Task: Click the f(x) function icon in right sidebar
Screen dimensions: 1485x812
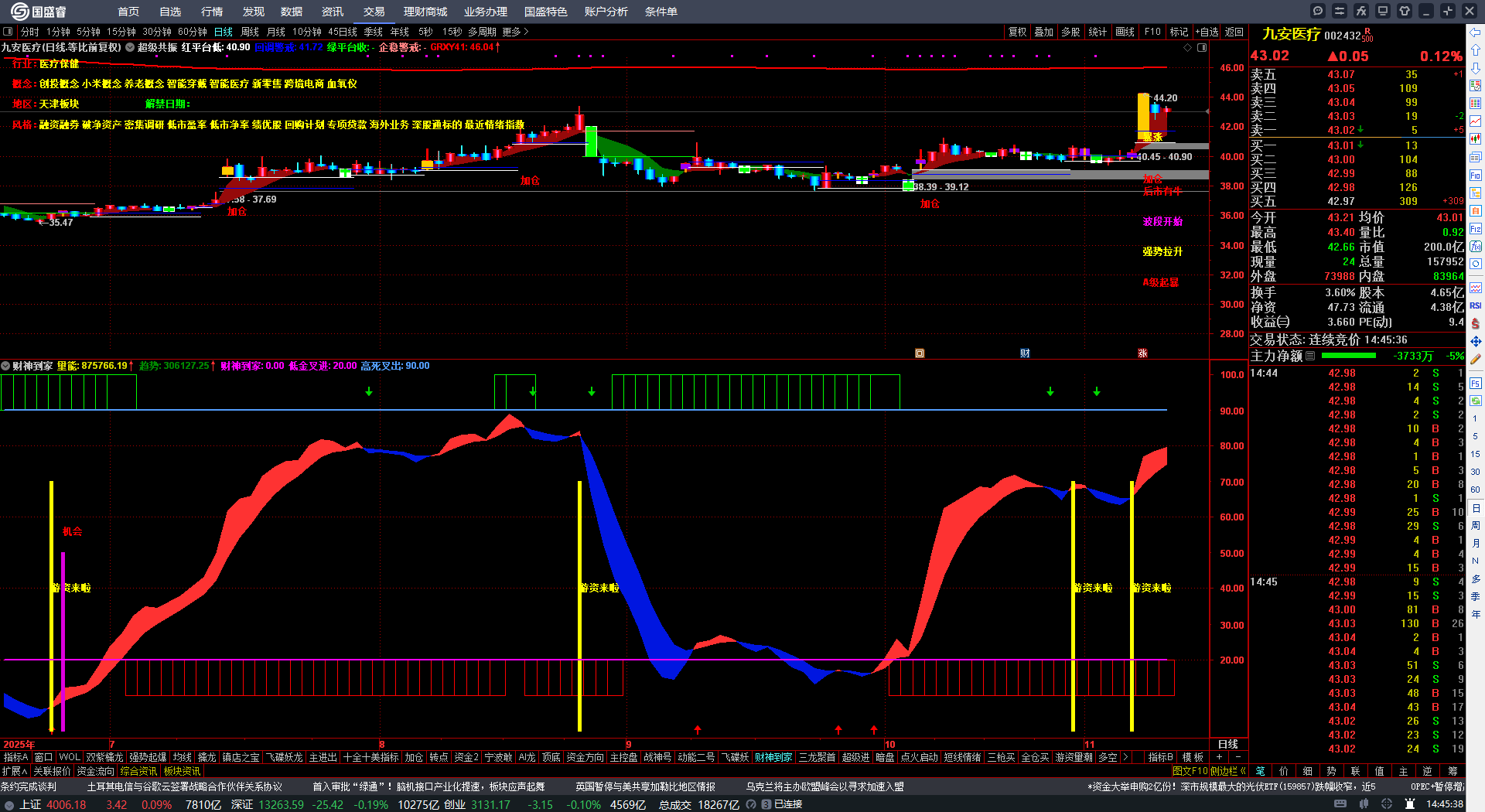Action: 1476,246
